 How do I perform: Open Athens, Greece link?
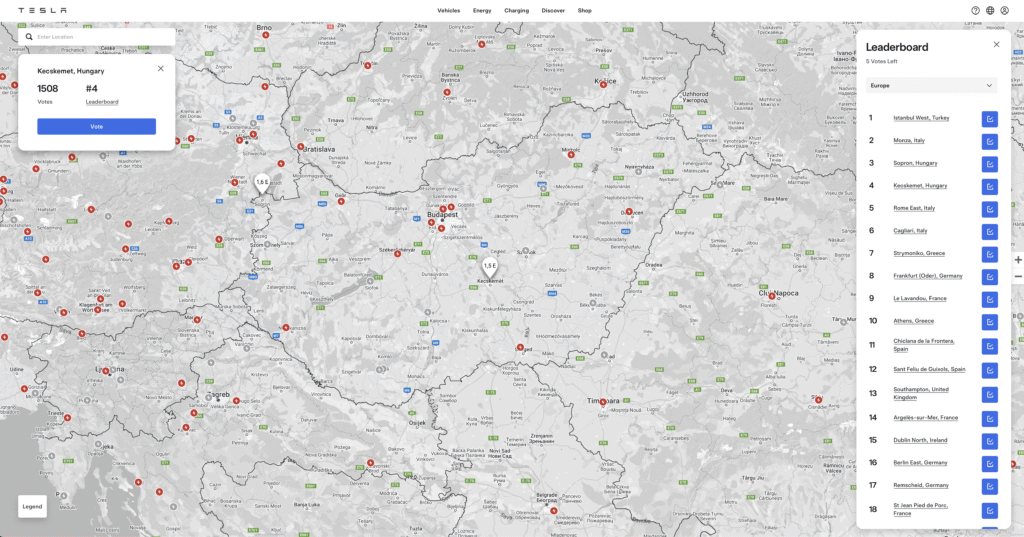[914, 321]
